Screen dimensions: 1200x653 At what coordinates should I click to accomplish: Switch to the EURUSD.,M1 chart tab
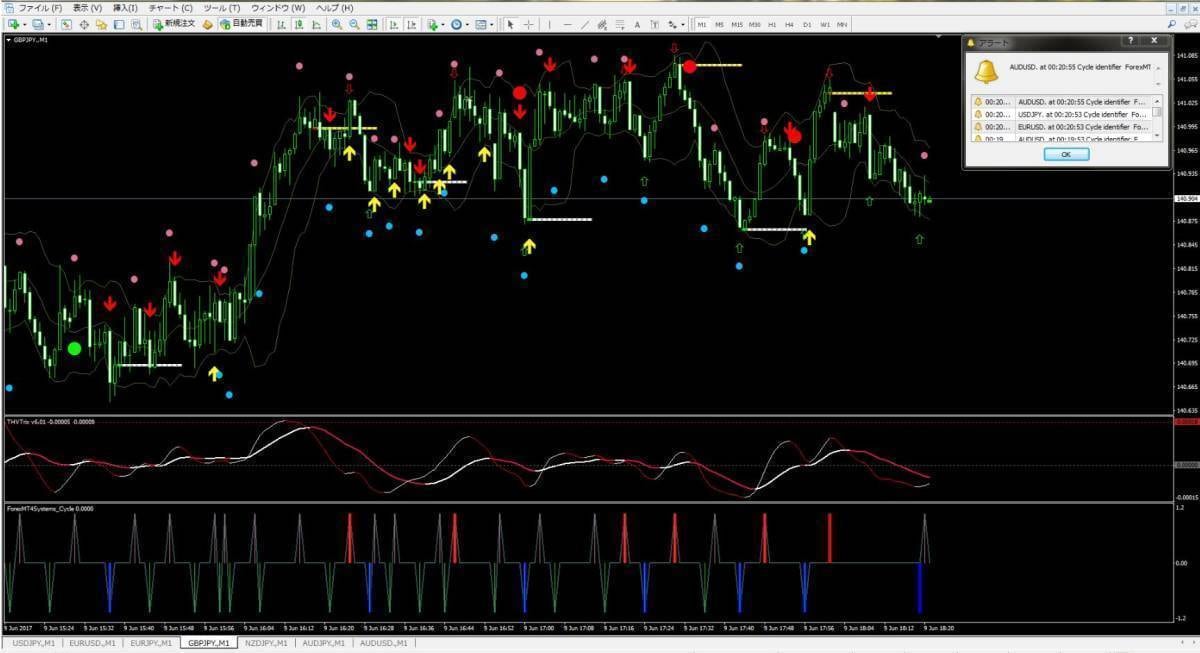(x=92, y=643)
